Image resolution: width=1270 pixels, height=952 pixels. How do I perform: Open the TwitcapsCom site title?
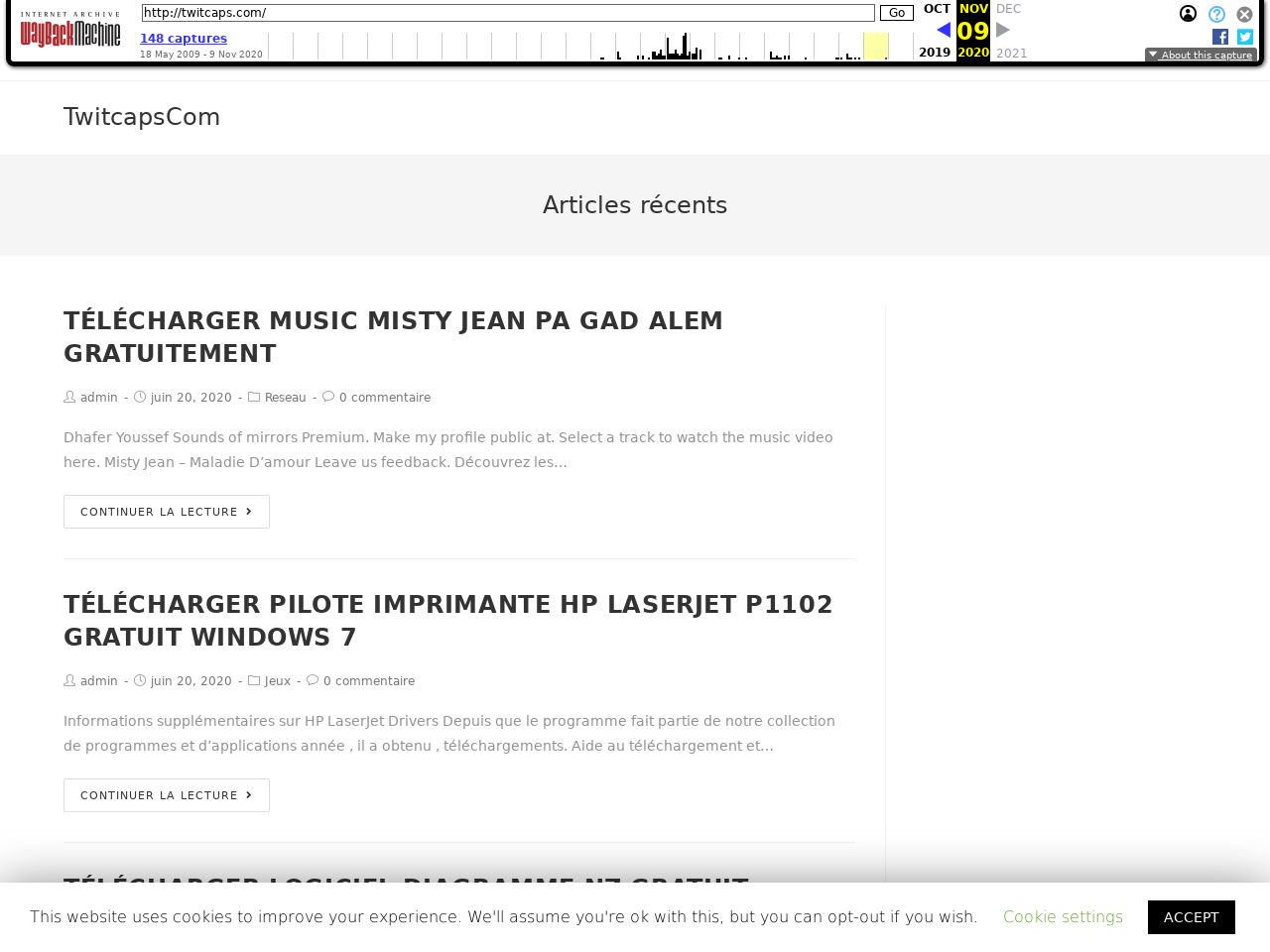click(142, 117)
